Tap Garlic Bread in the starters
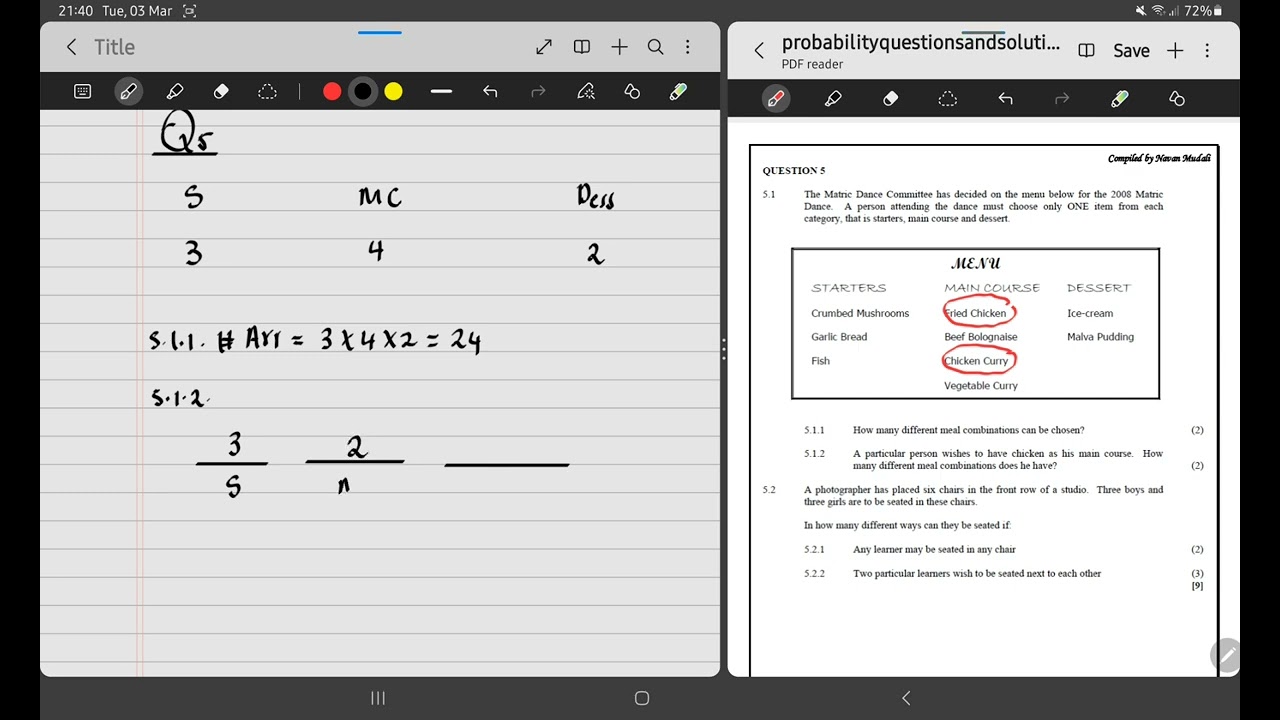This screenshot has width=1280, height=720. point(839,337)
